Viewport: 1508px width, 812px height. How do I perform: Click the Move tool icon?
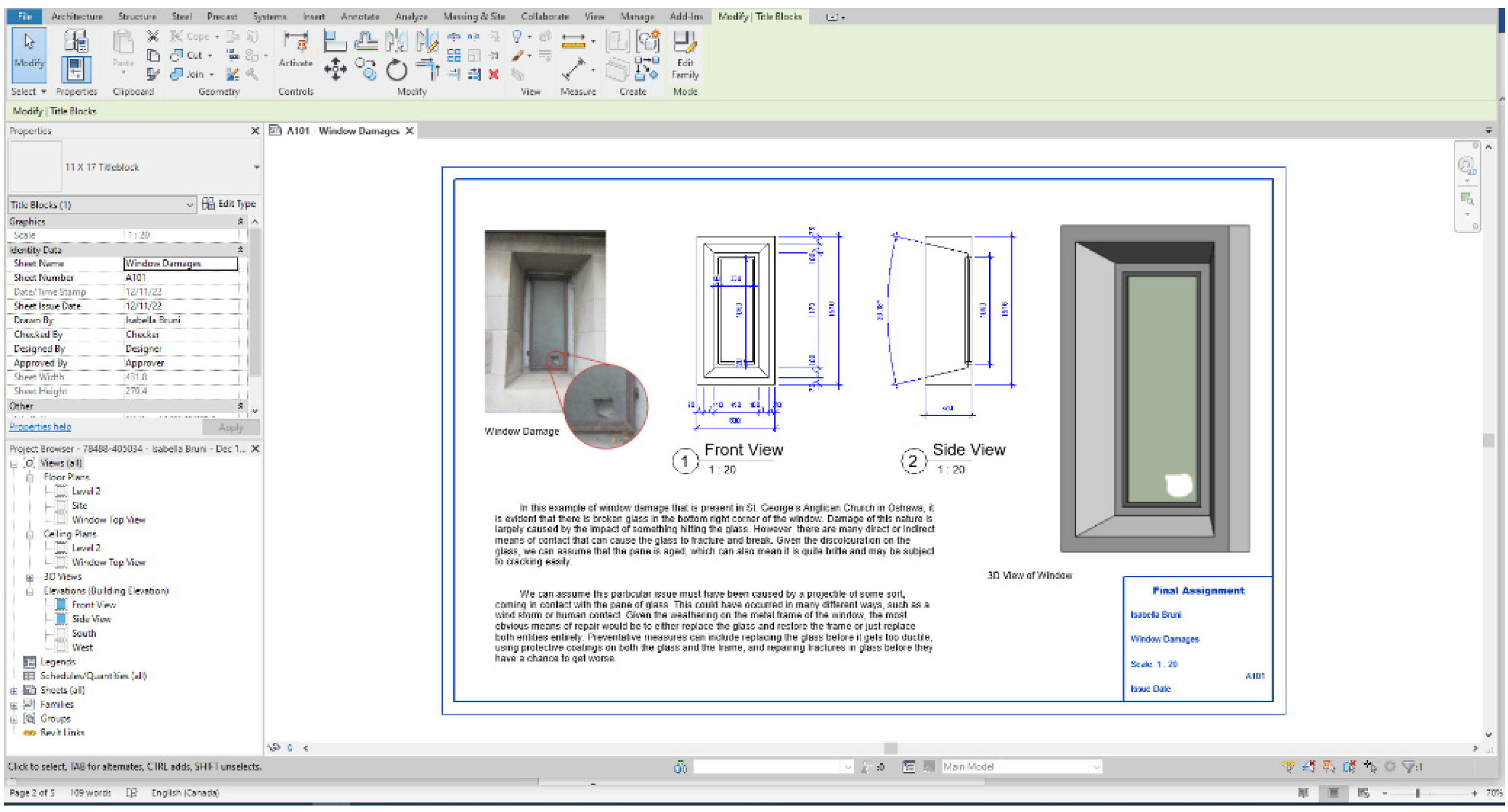click(335, 70)
